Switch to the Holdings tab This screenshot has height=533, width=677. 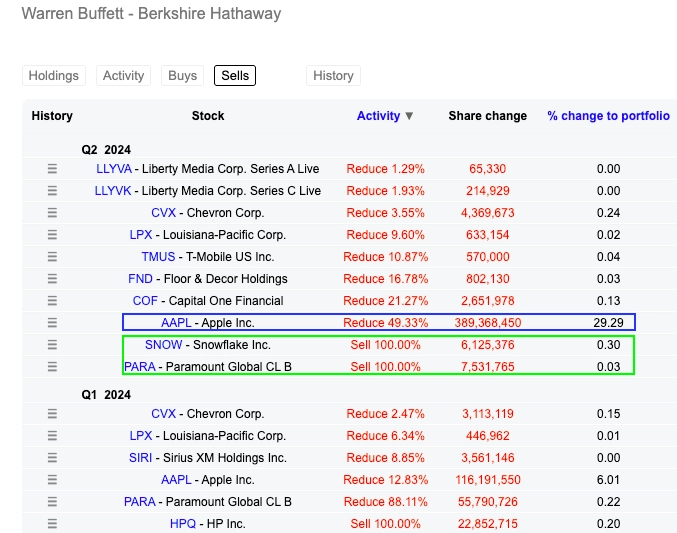point(54,76)
